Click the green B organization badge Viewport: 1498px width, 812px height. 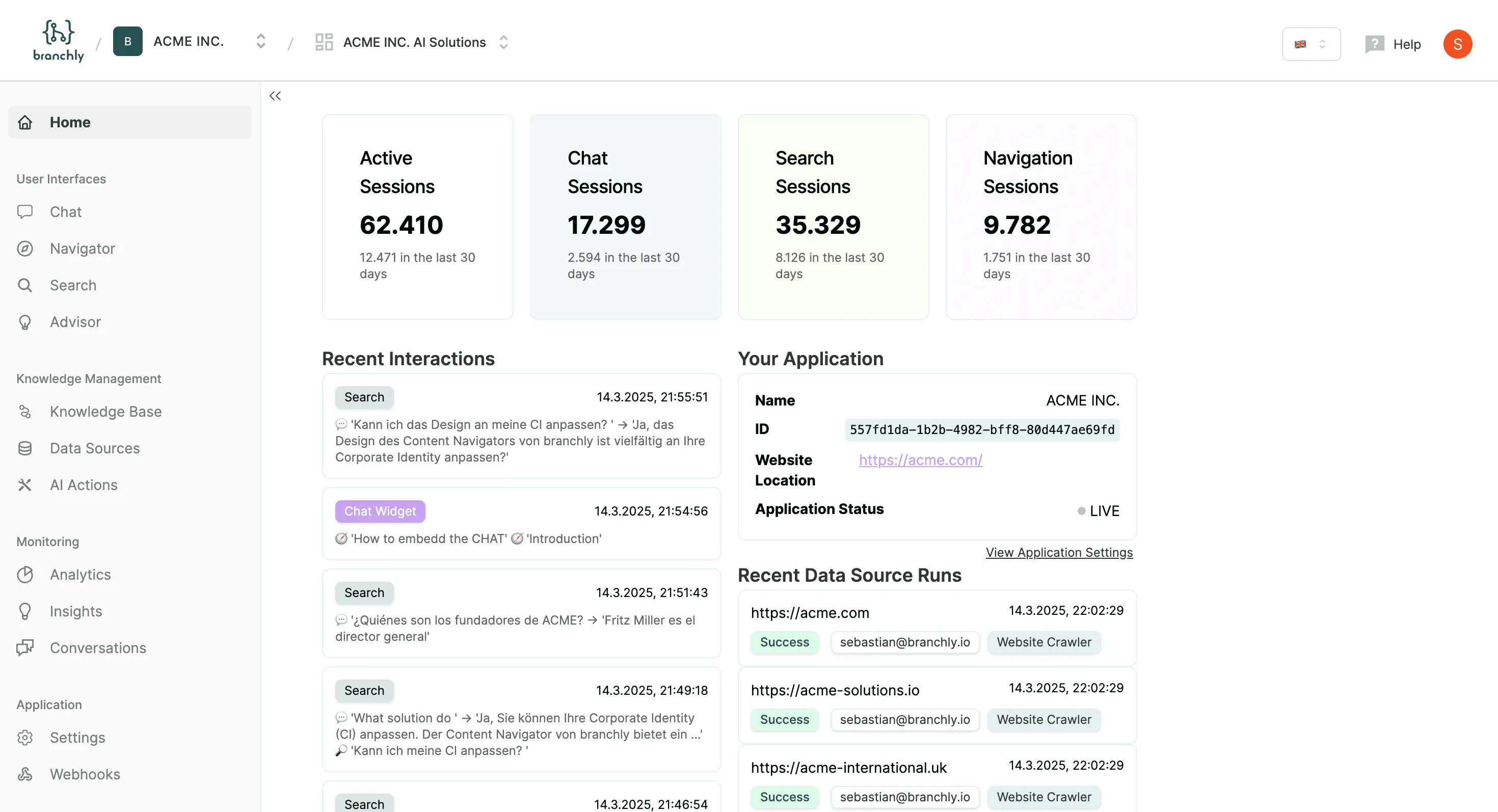coord(127,41)
